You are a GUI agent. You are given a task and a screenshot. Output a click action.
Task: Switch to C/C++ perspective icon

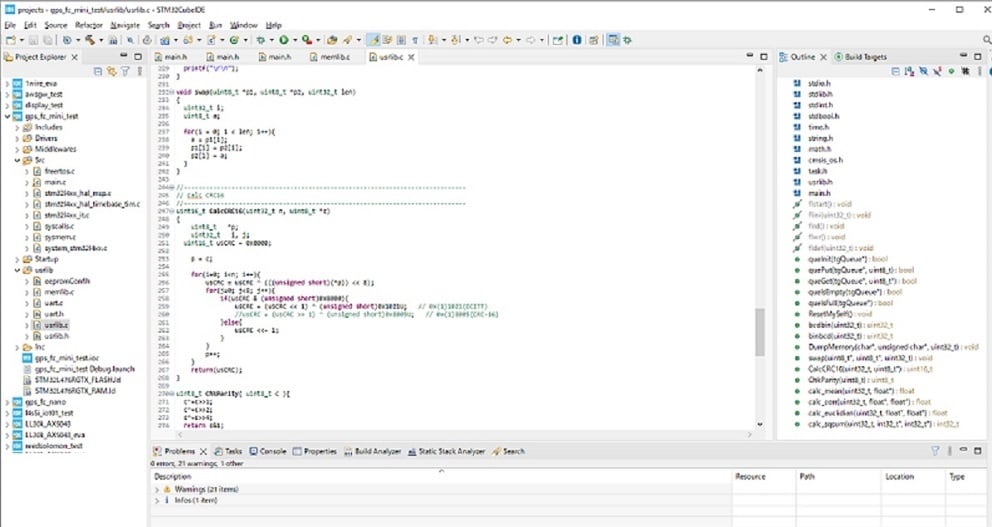[x=613, y=40]
